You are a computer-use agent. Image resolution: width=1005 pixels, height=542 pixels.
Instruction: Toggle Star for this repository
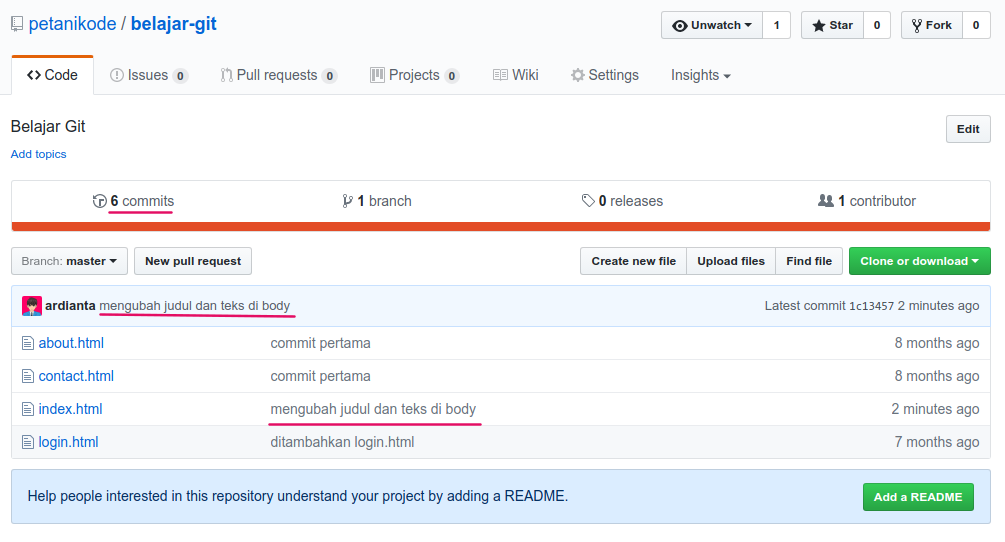[x=832, y=25]
